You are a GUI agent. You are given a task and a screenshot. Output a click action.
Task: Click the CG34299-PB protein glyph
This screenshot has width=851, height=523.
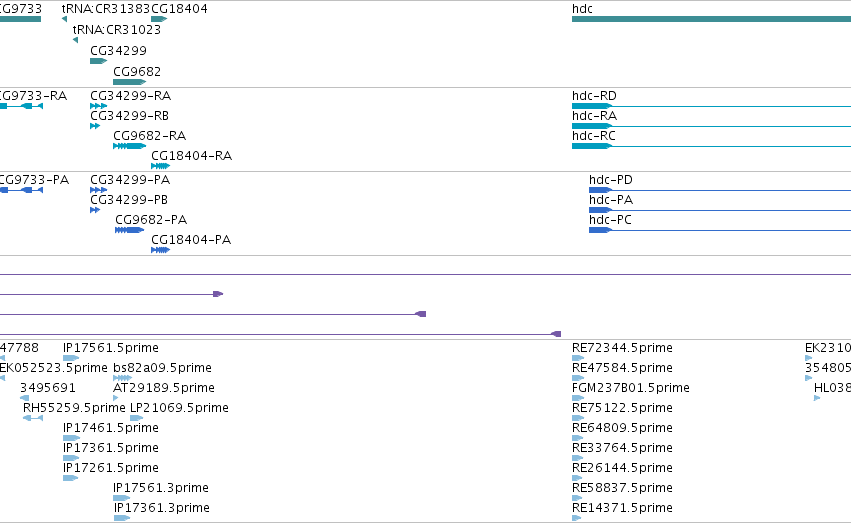95,210
